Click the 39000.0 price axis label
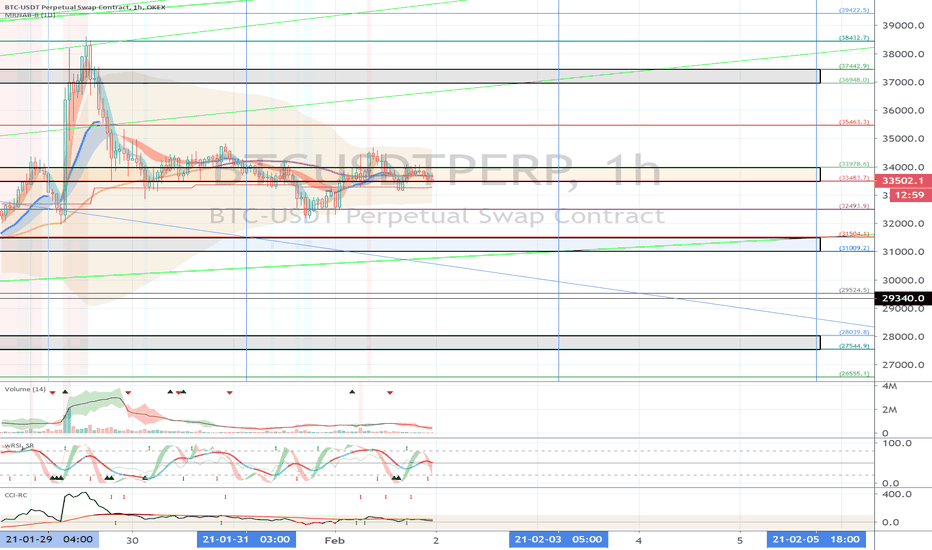The image size is (932, 550). (x=903, y=26)
